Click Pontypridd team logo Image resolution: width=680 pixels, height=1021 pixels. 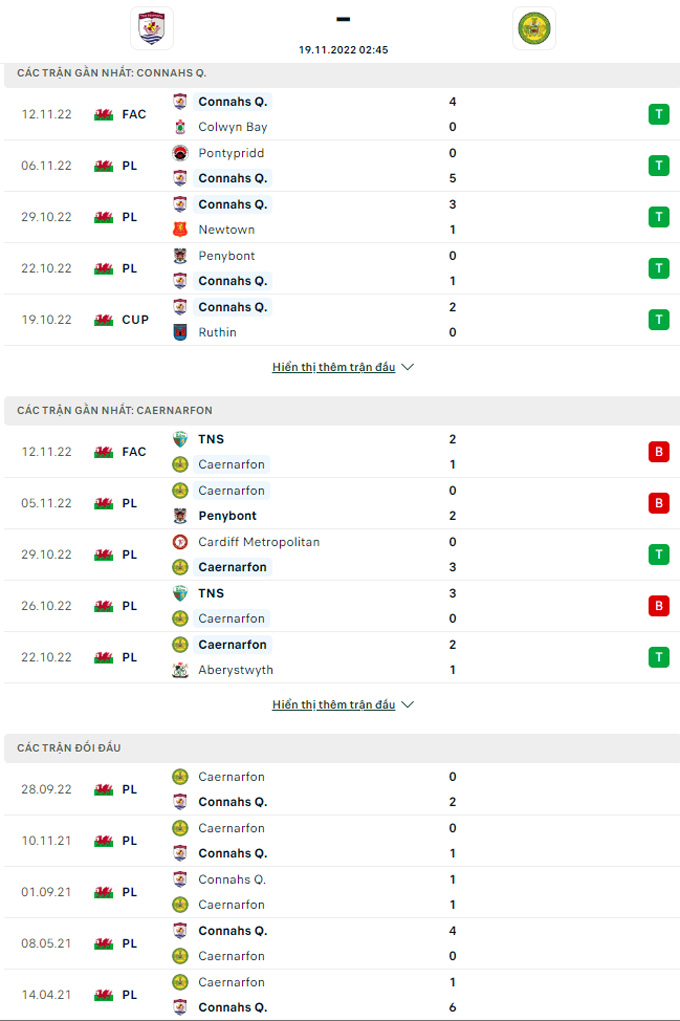180,153
